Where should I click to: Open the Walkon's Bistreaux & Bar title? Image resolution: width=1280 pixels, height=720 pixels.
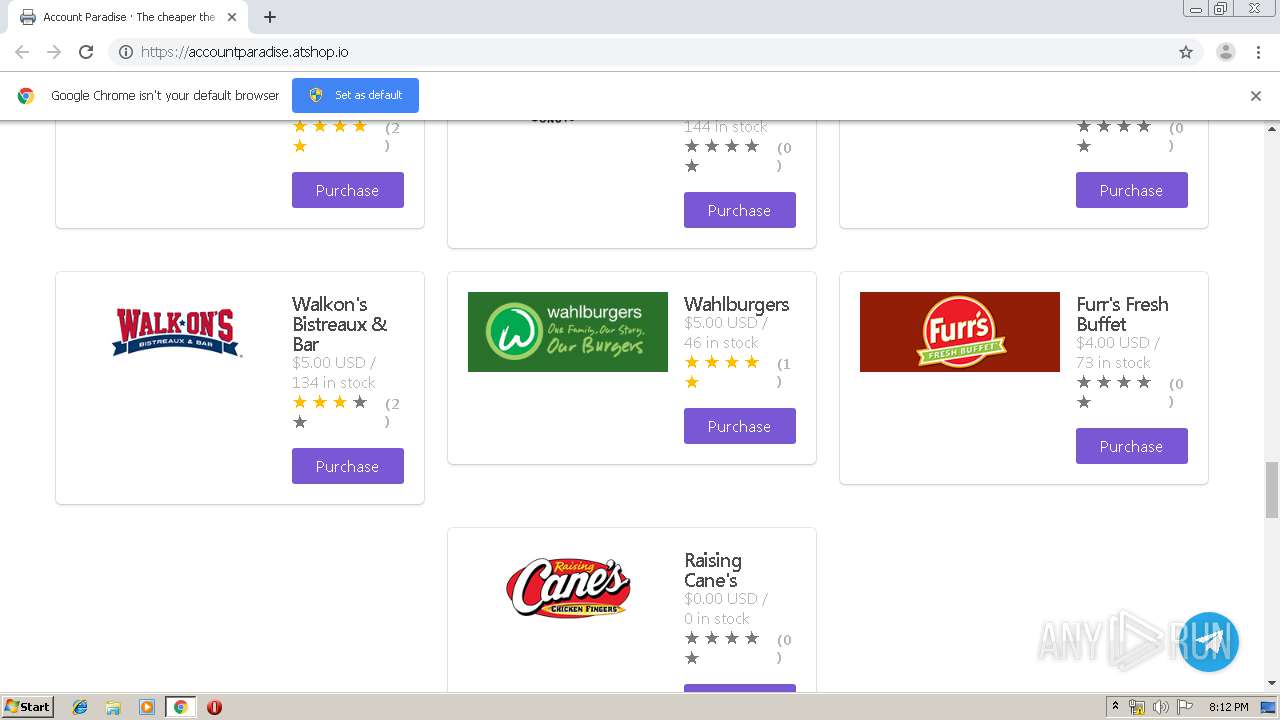[340, 324]
